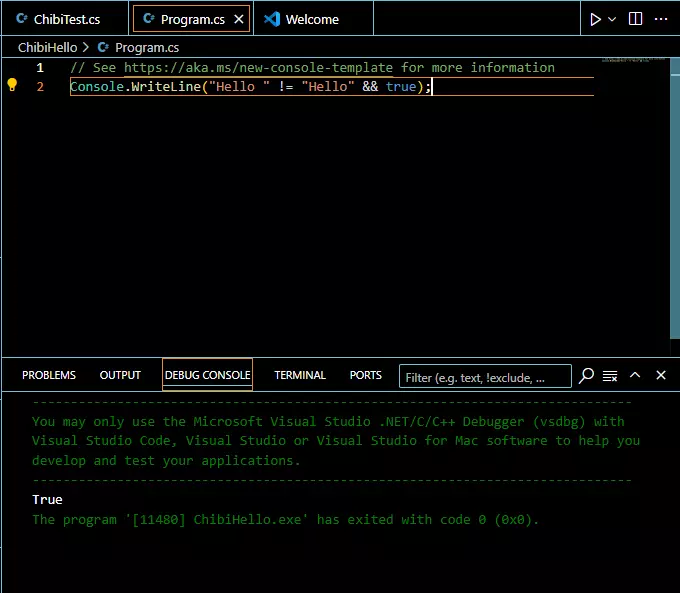Viewport: 680px width, 593px height.
Task: Close the bottom panel
Action: [x=660, y=375]
